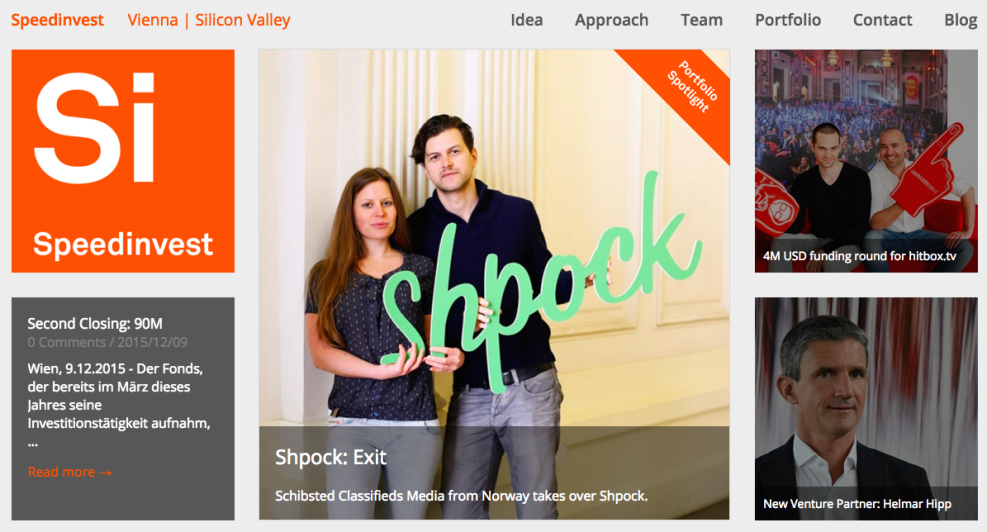
Task: Follow the Read more arrow link
Action: 69,472
